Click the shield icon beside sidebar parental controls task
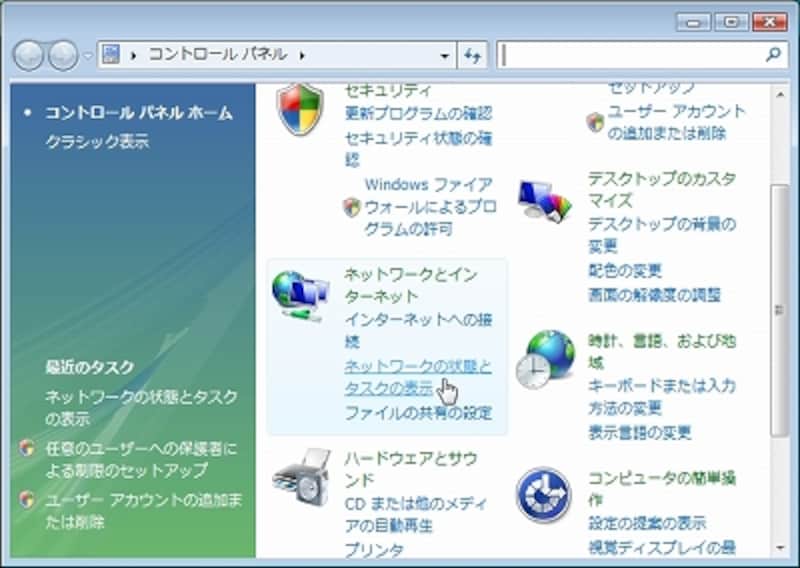Viewport: 800px width, 568px height. [27, 448]
